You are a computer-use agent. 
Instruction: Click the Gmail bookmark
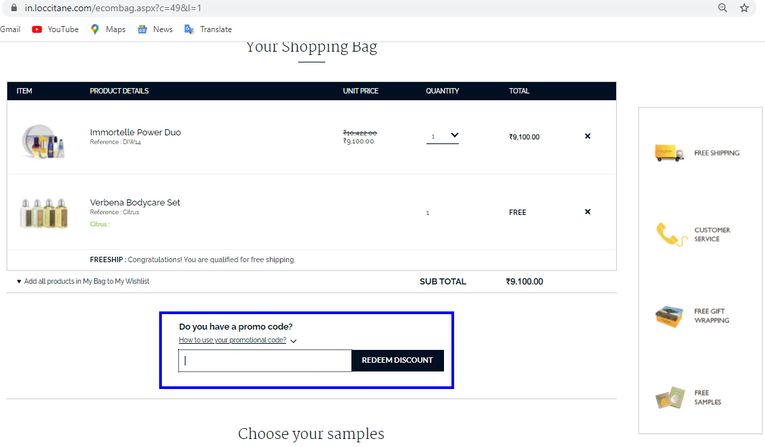click(x=10, y=29)
